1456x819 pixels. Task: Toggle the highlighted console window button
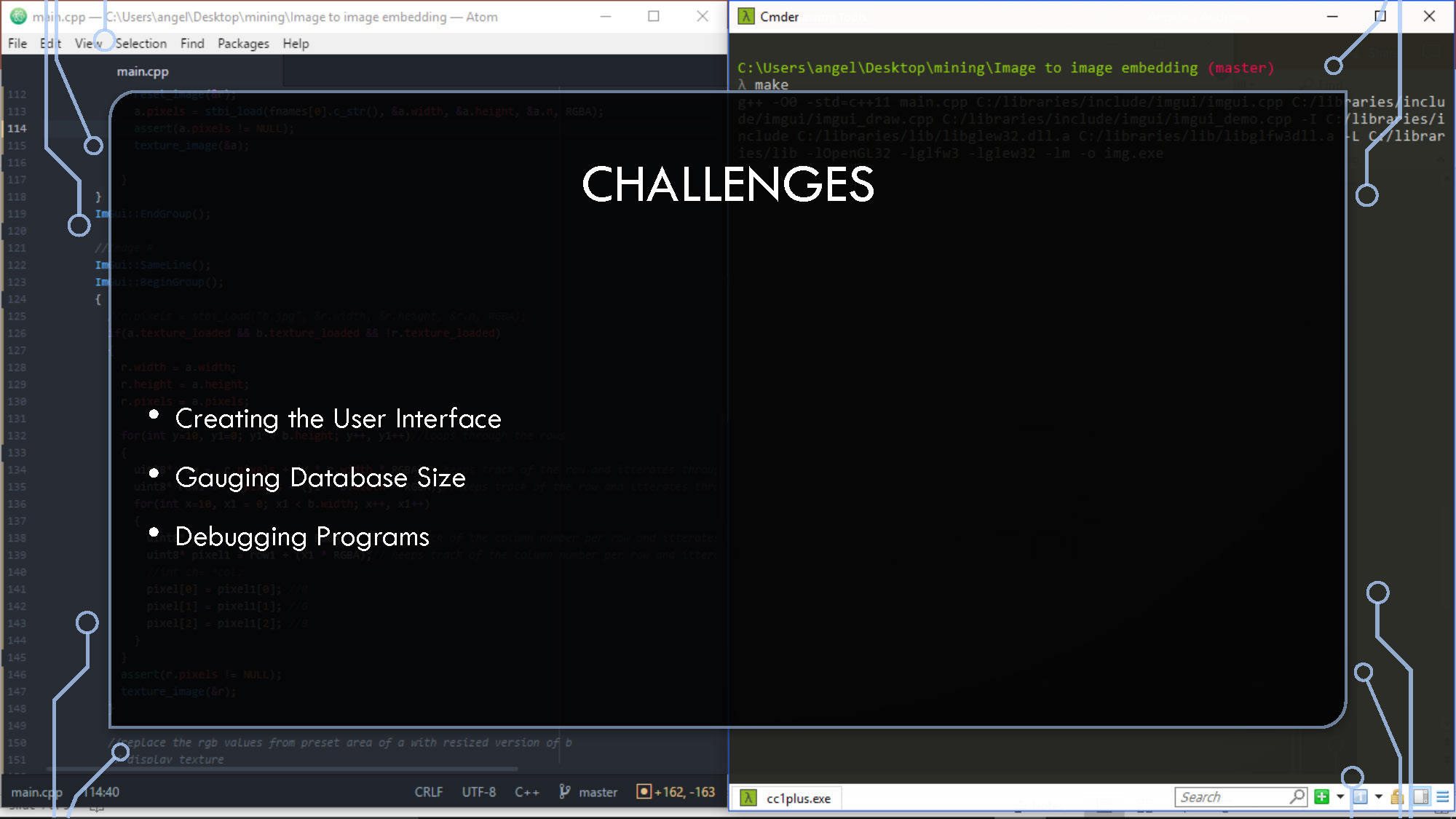tap(1360, 796)
